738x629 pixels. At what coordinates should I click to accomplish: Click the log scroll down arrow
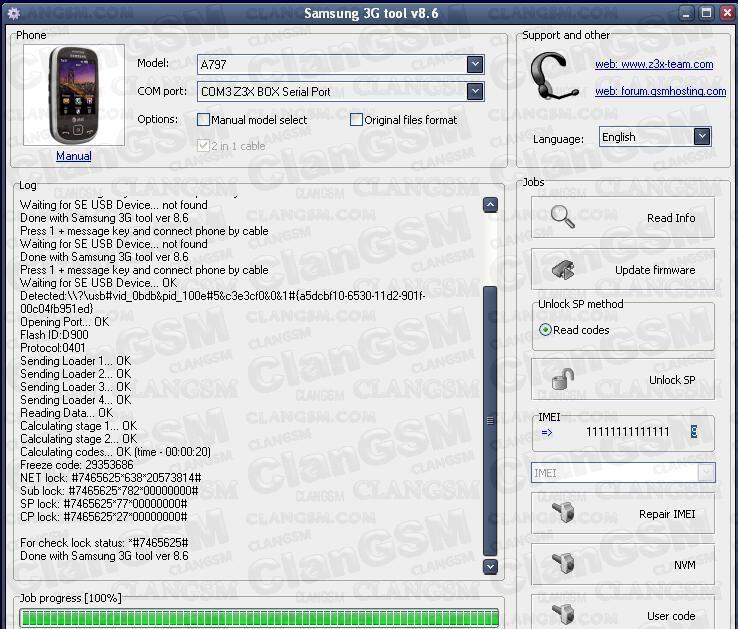coord(490,566)
